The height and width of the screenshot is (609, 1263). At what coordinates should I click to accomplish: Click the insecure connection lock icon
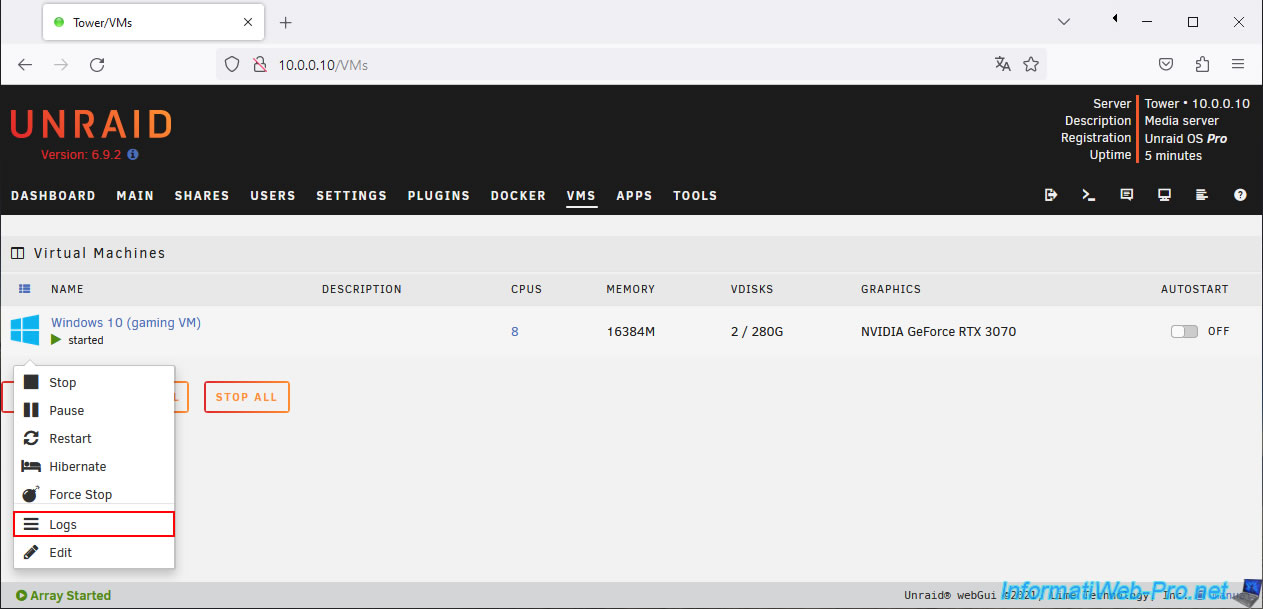tap(259, 64)
